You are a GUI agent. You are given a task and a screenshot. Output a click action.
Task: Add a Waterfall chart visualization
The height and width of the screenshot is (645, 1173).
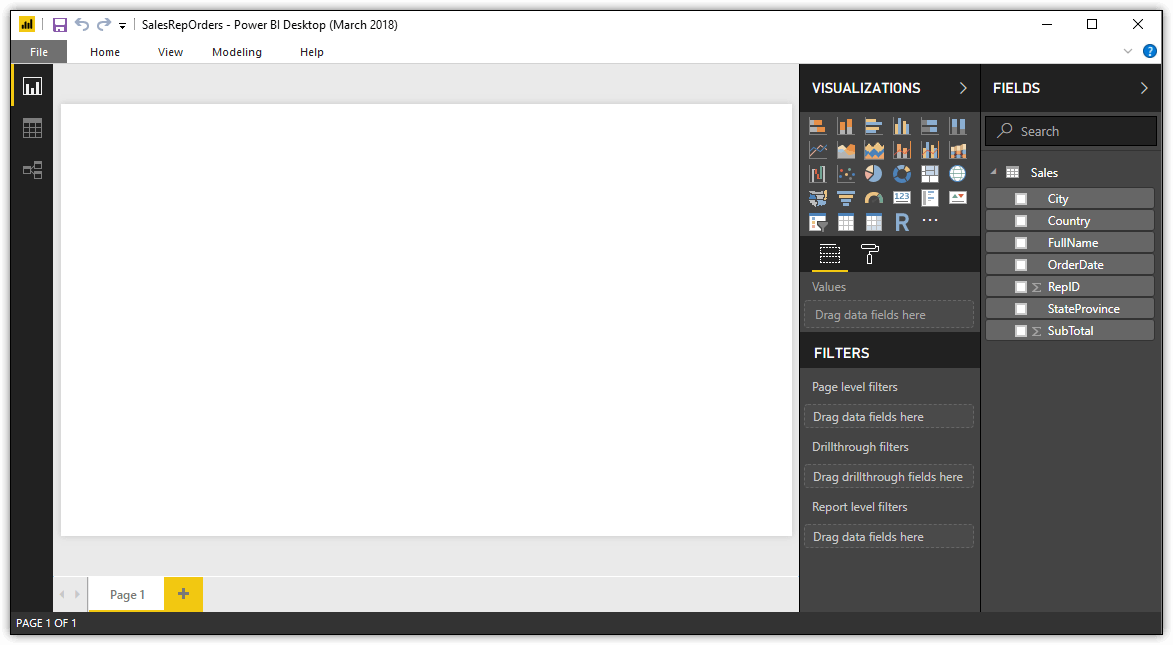tap(818, 174)
